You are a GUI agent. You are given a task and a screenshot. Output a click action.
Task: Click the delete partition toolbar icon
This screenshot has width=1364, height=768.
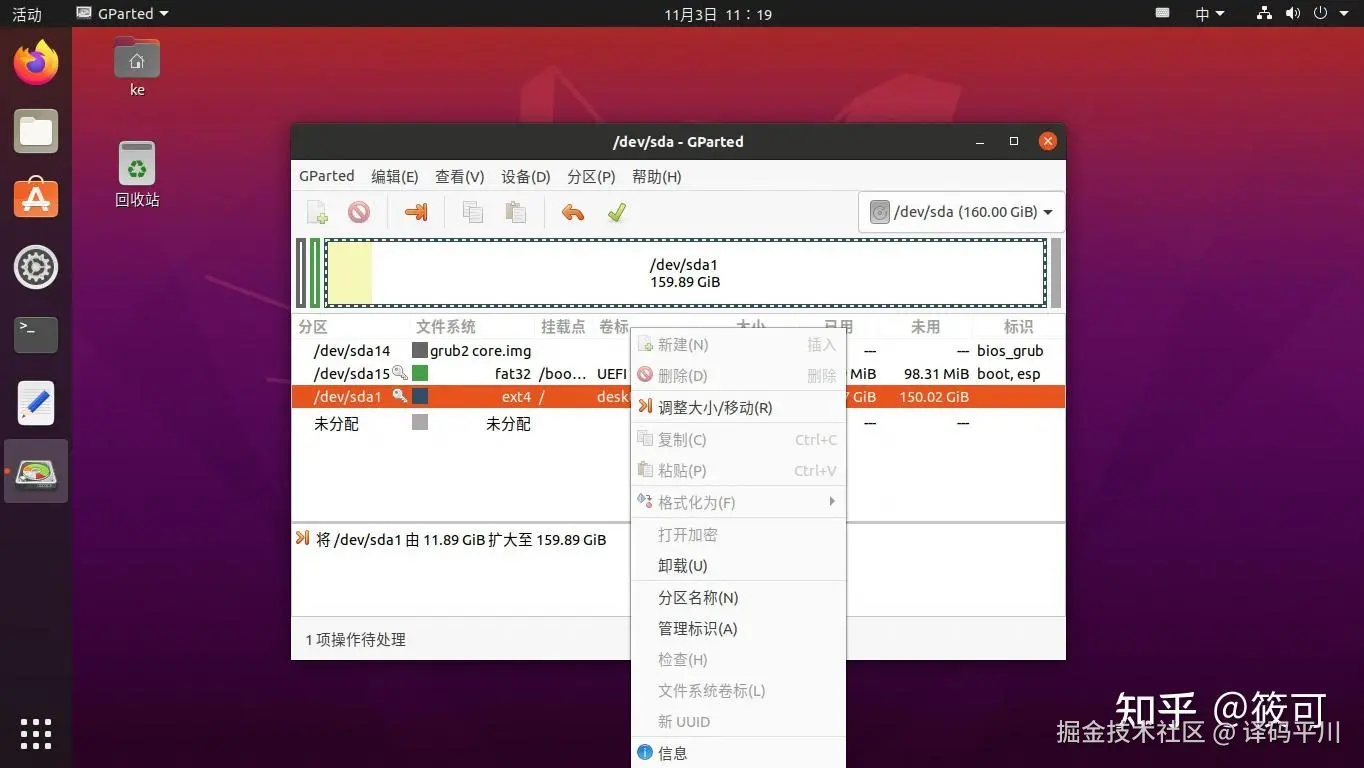pyautogui.click(x=359, y=212)
